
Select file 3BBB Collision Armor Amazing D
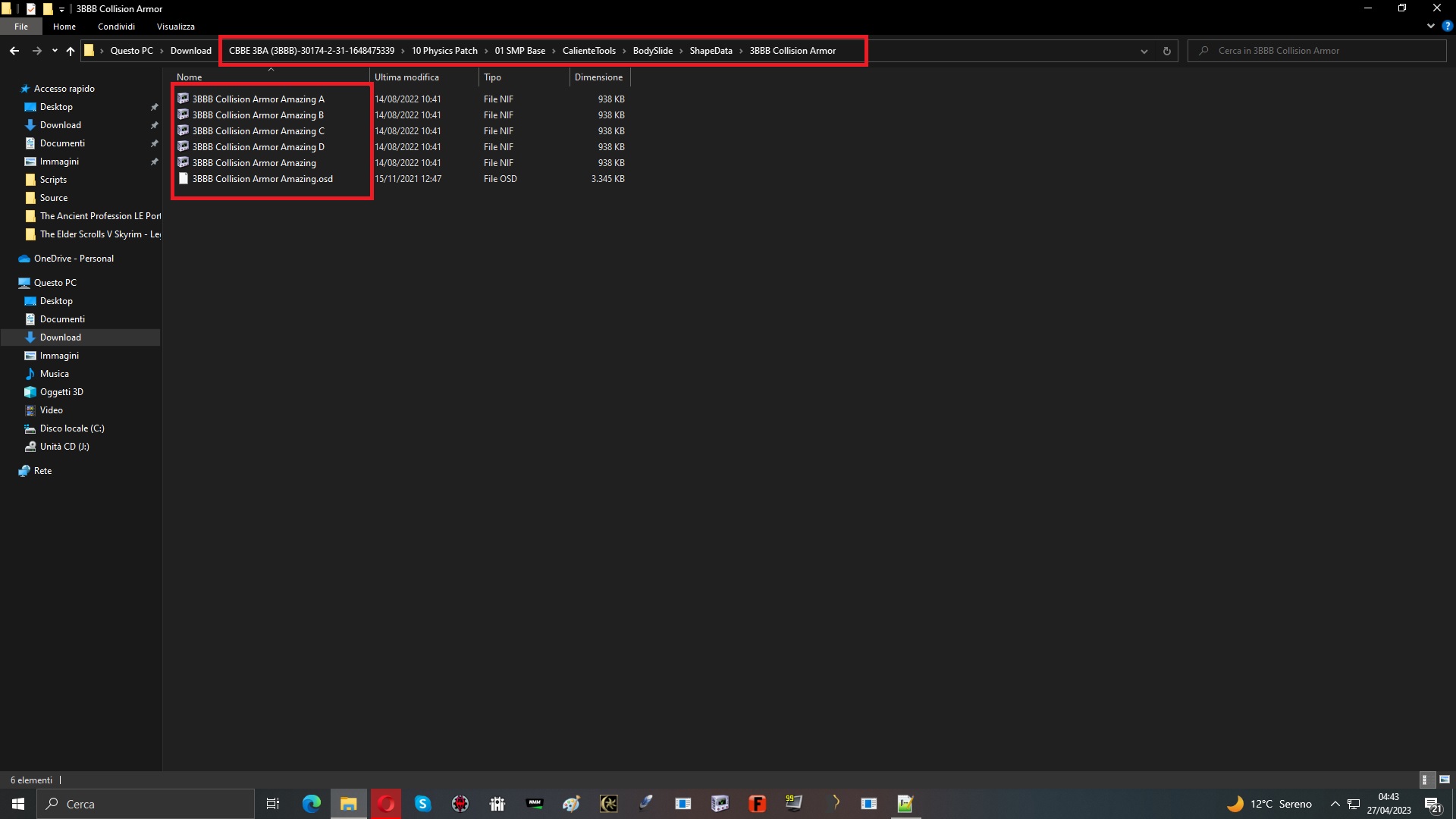pyautogui.click(x=258, y=147)
